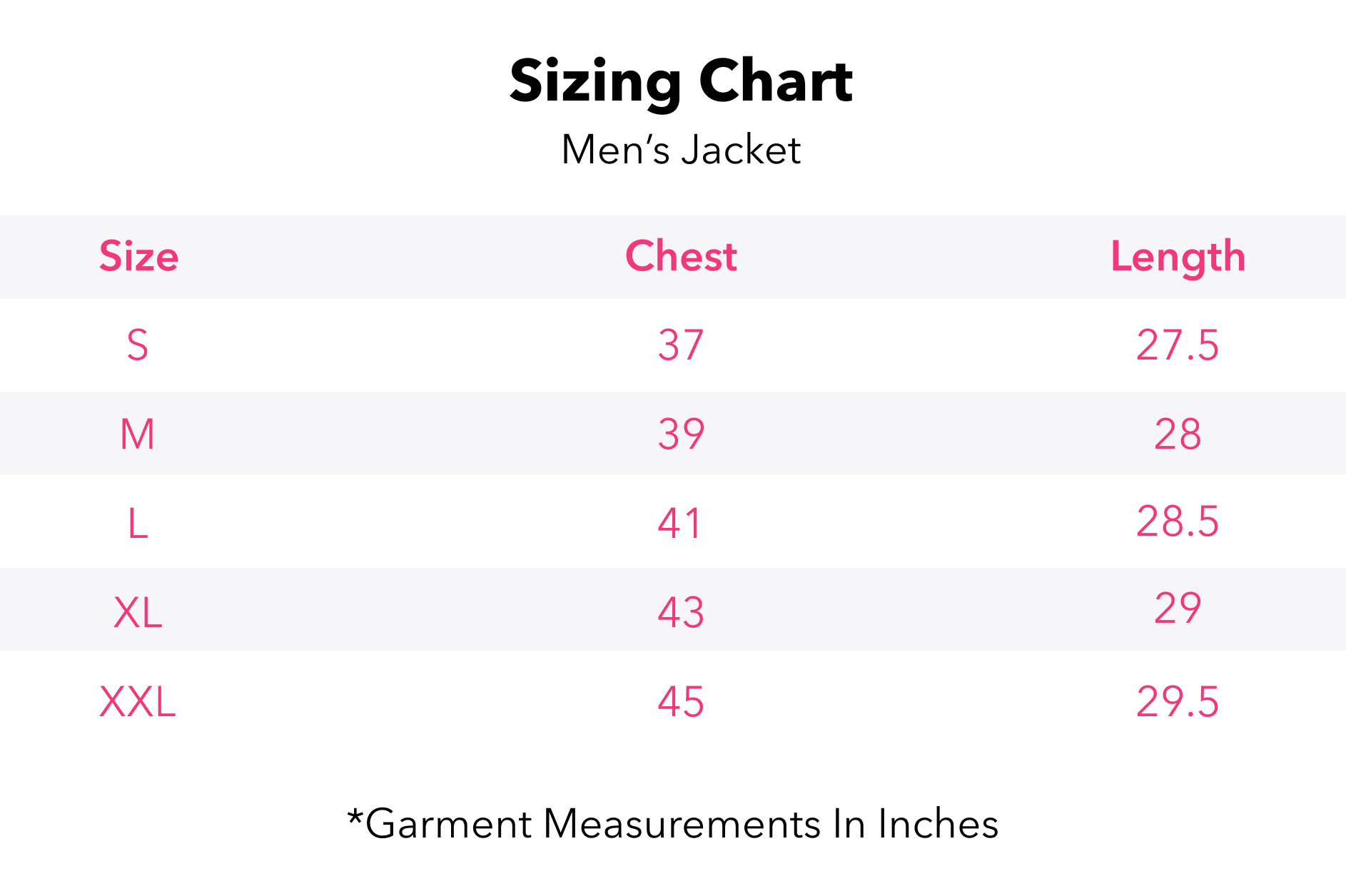Click the Chest column header
This screenshot has height=896, width=1346.
pos(681,257)
